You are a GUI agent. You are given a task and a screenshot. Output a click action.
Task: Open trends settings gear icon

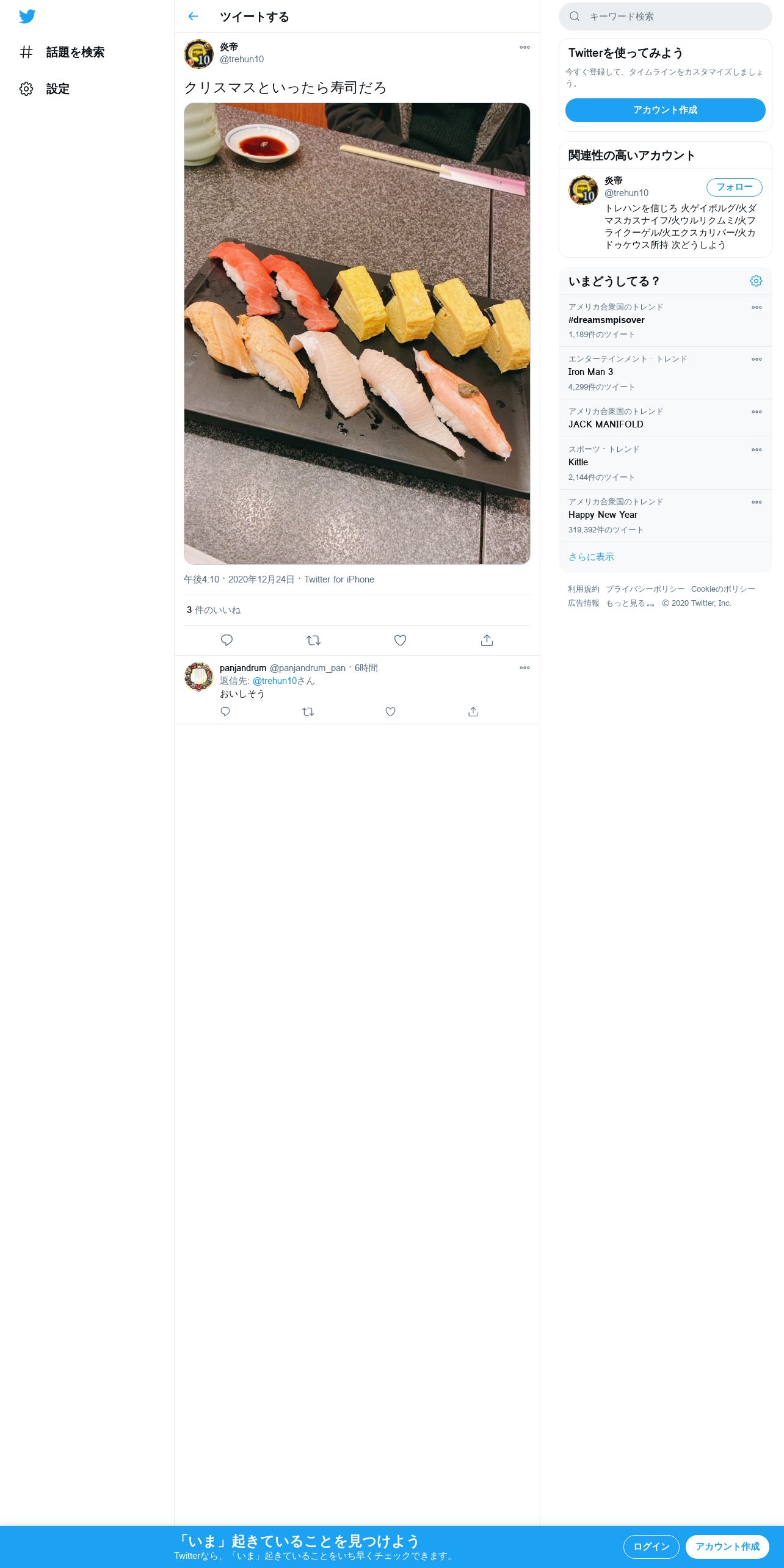756,281
